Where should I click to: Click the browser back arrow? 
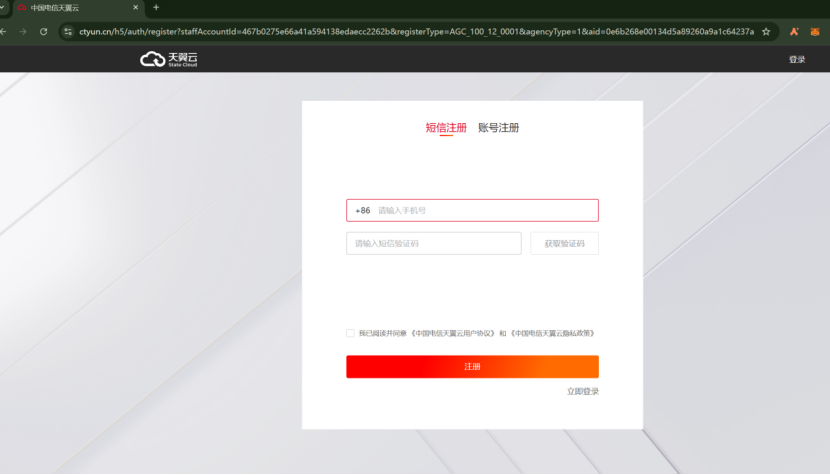click(3, 32)
